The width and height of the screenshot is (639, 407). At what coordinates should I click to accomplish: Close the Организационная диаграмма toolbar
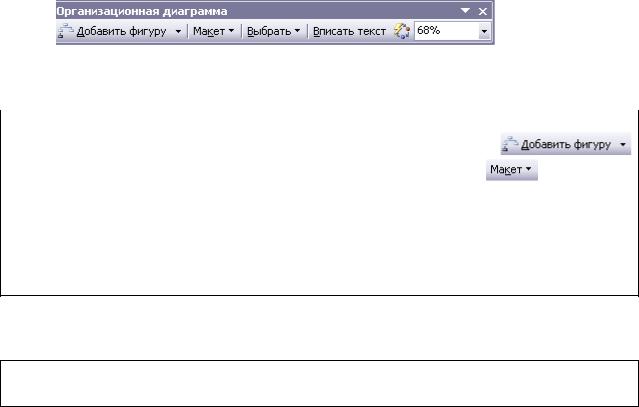(483, 11)
